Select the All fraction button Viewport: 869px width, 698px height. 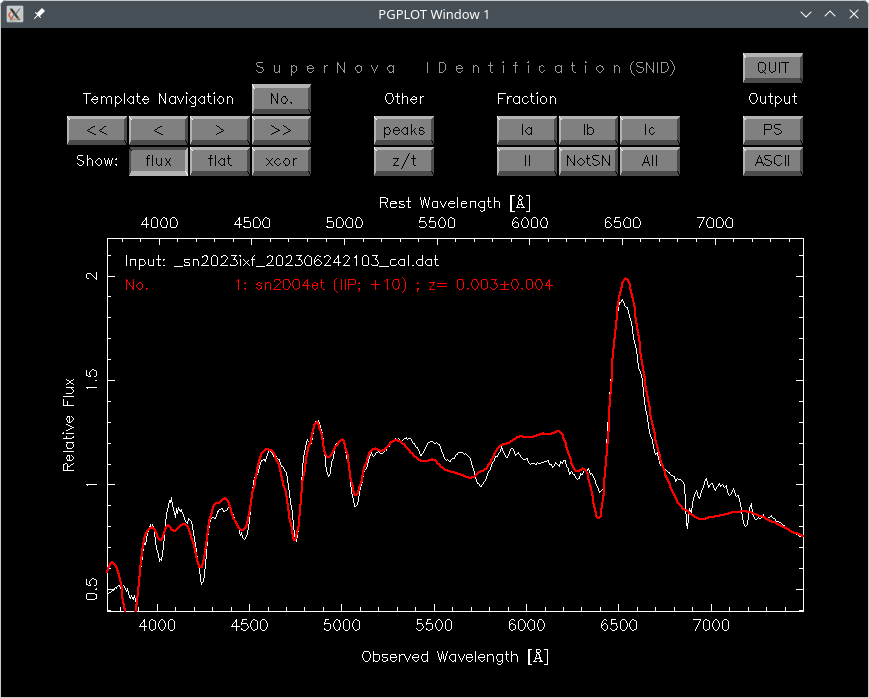click(650, 161)
